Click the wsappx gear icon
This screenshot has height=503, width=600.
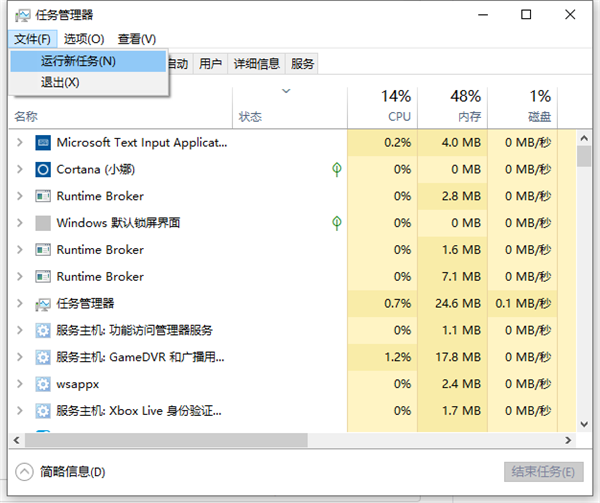[x=43, y=384]
